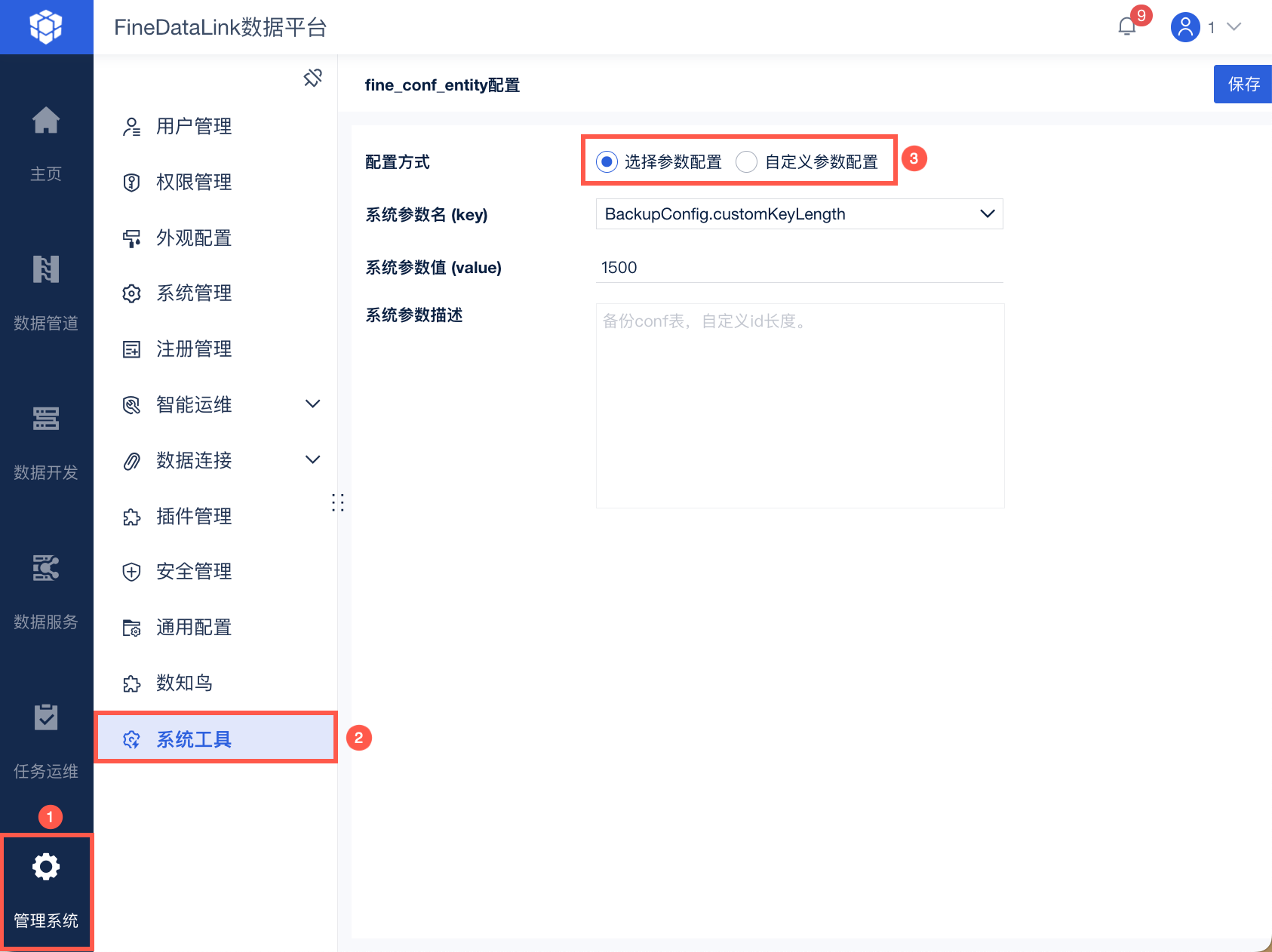Click the 数据服务 label in the sidebar
This screenshot has width=1272, height=952.
pyautogui.click(x=46, y=622)
